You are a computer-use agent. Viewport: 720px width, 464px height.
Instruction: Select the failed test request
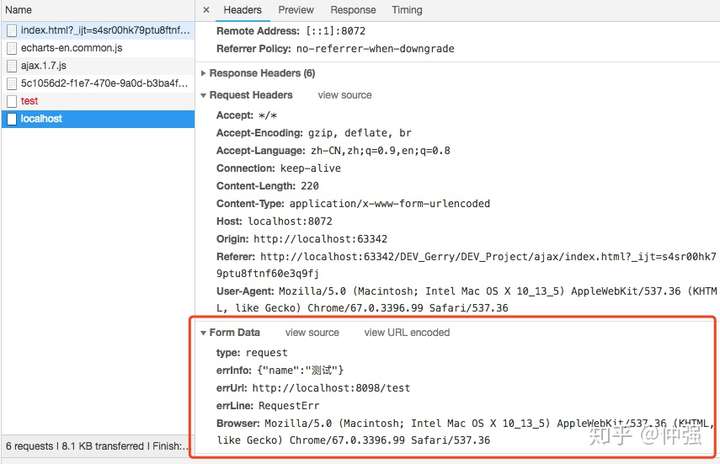tap(98, 101)
